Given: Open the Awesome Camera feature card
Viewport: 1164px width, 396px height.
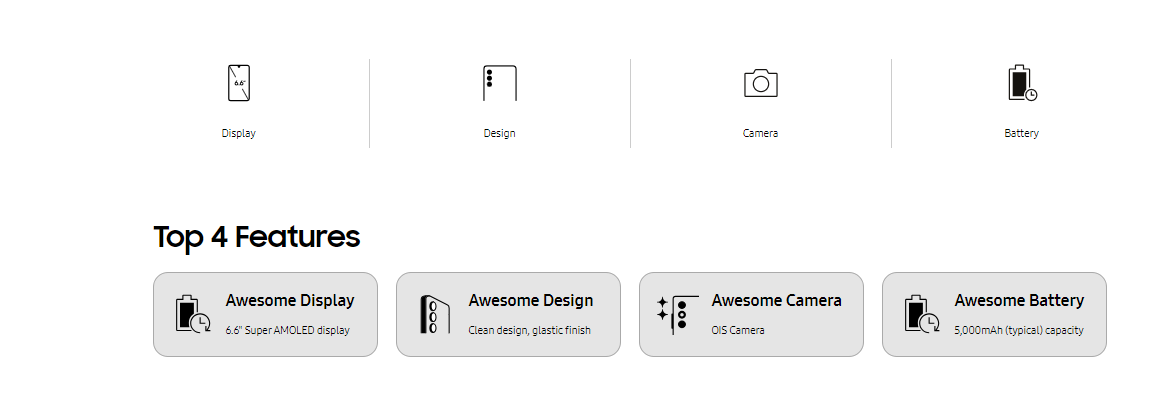Looking at the screenshot, I should click(751, 314).
